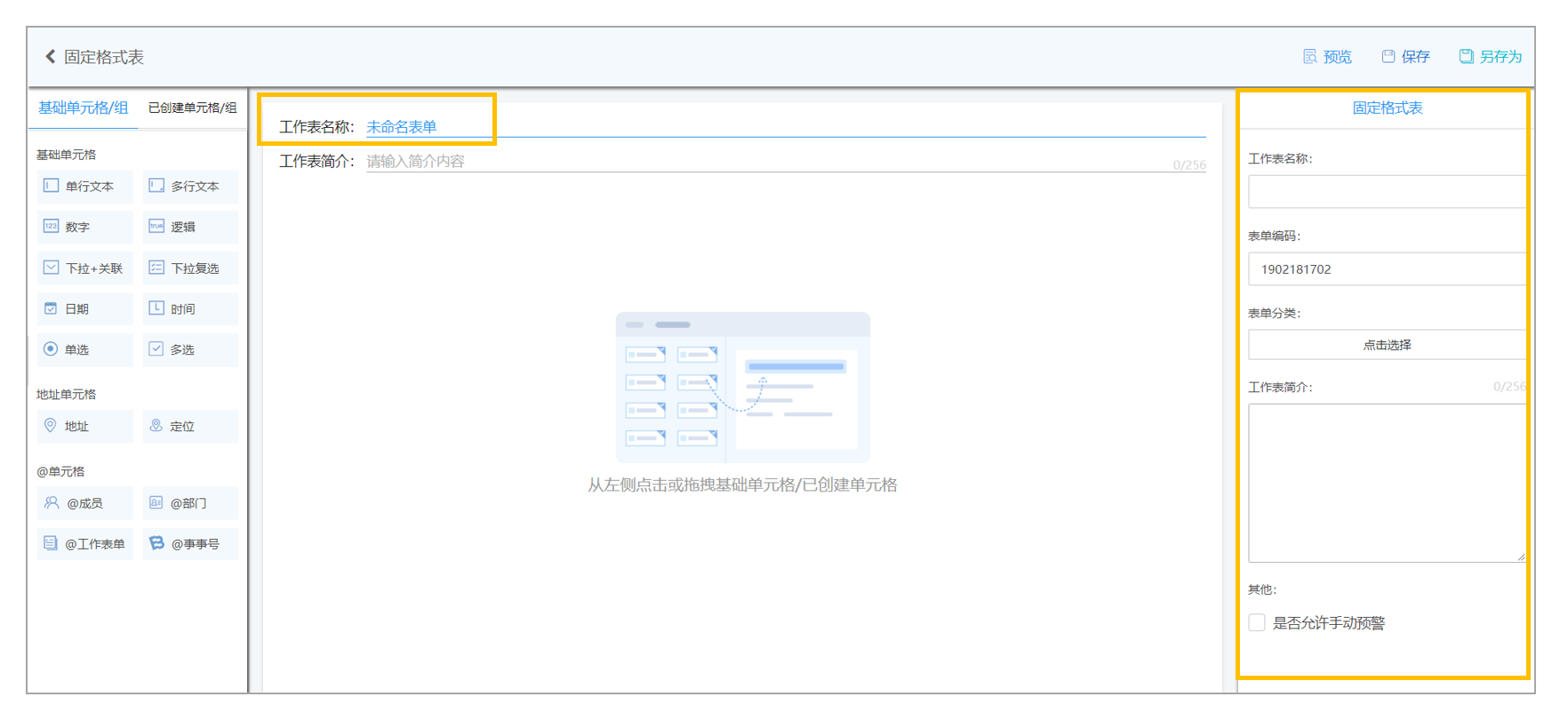Select the 基础单元格/组 tab
The width and height of the screenshot is (1568, 705).
tap(84, 108)
